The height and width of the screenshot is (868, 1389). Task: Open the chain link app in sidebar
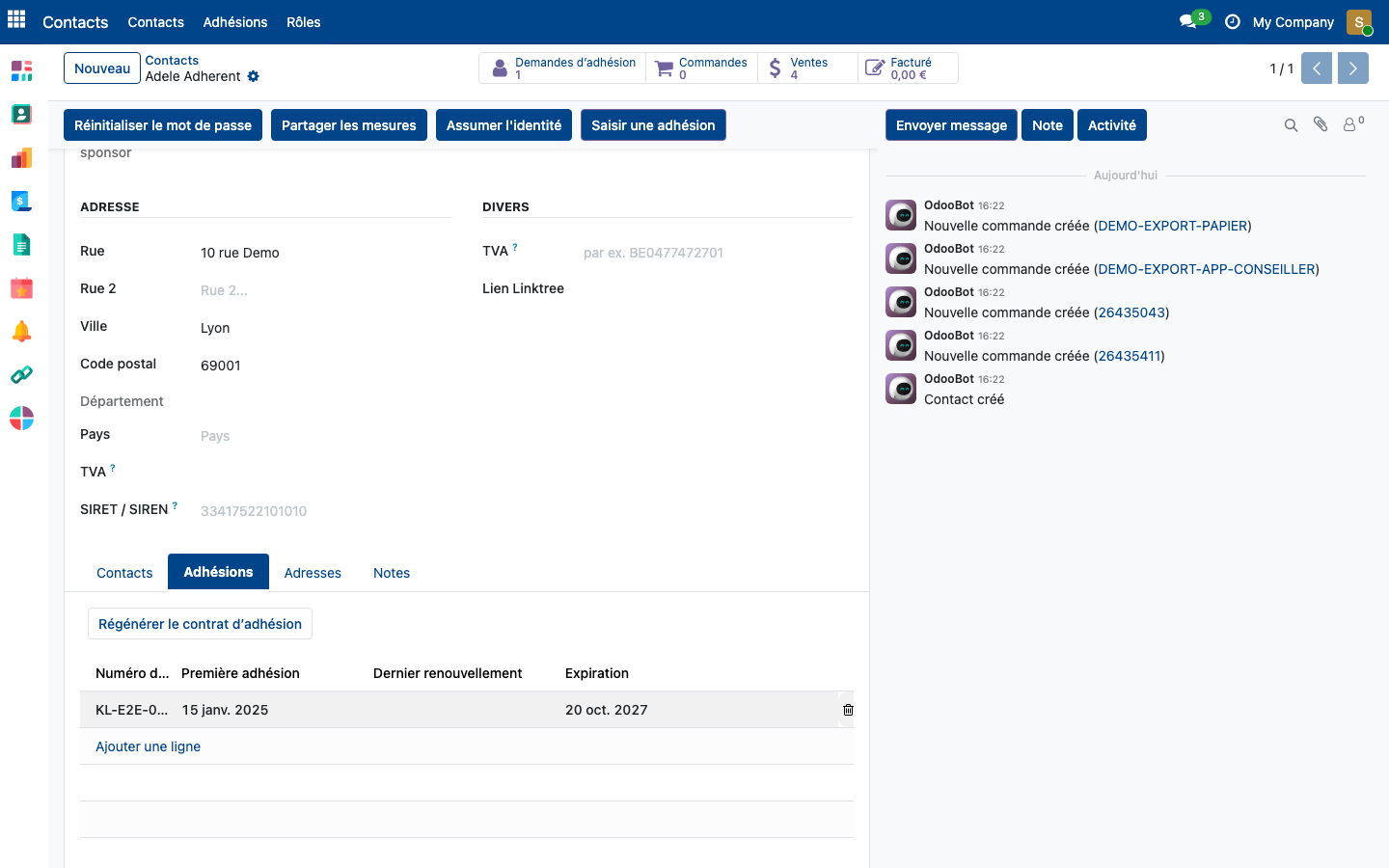coord(21,374)
